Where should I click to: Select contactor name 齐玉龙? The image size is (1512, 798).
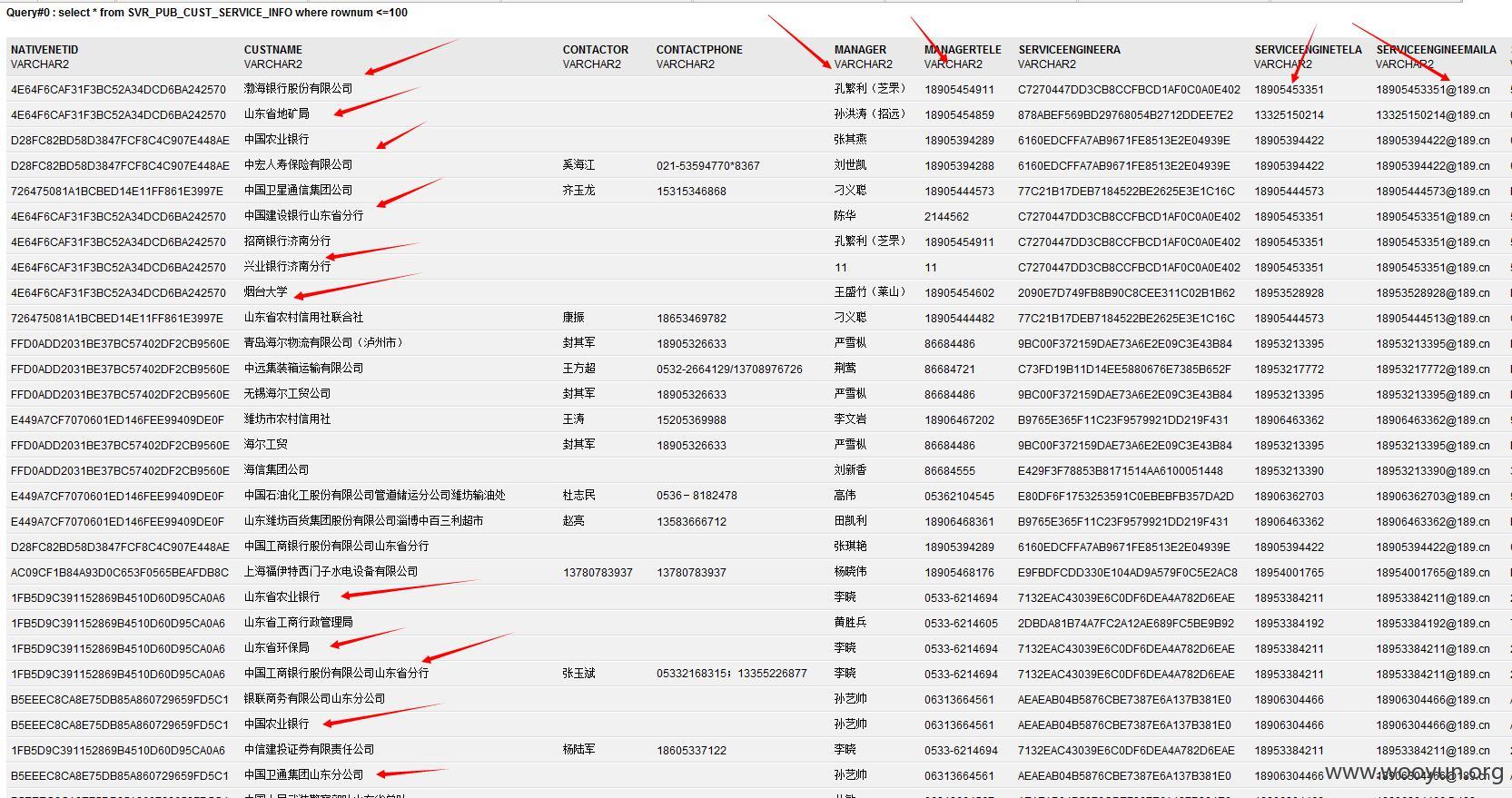tap(578, 190)
